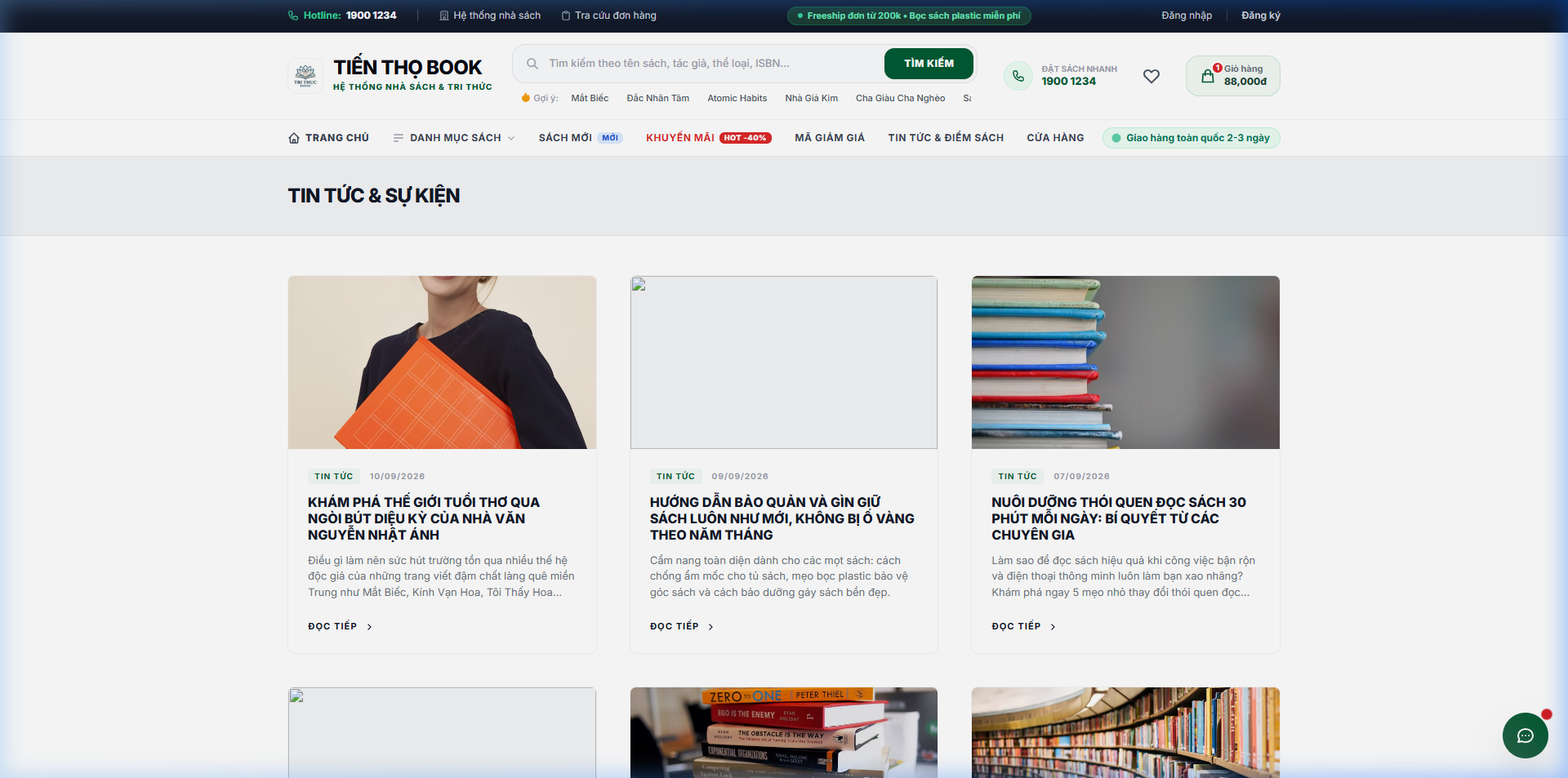Select Cha Giàu Cha Nghèo suggestion
Screen dimensions: 1568x778
pos(901,98)
